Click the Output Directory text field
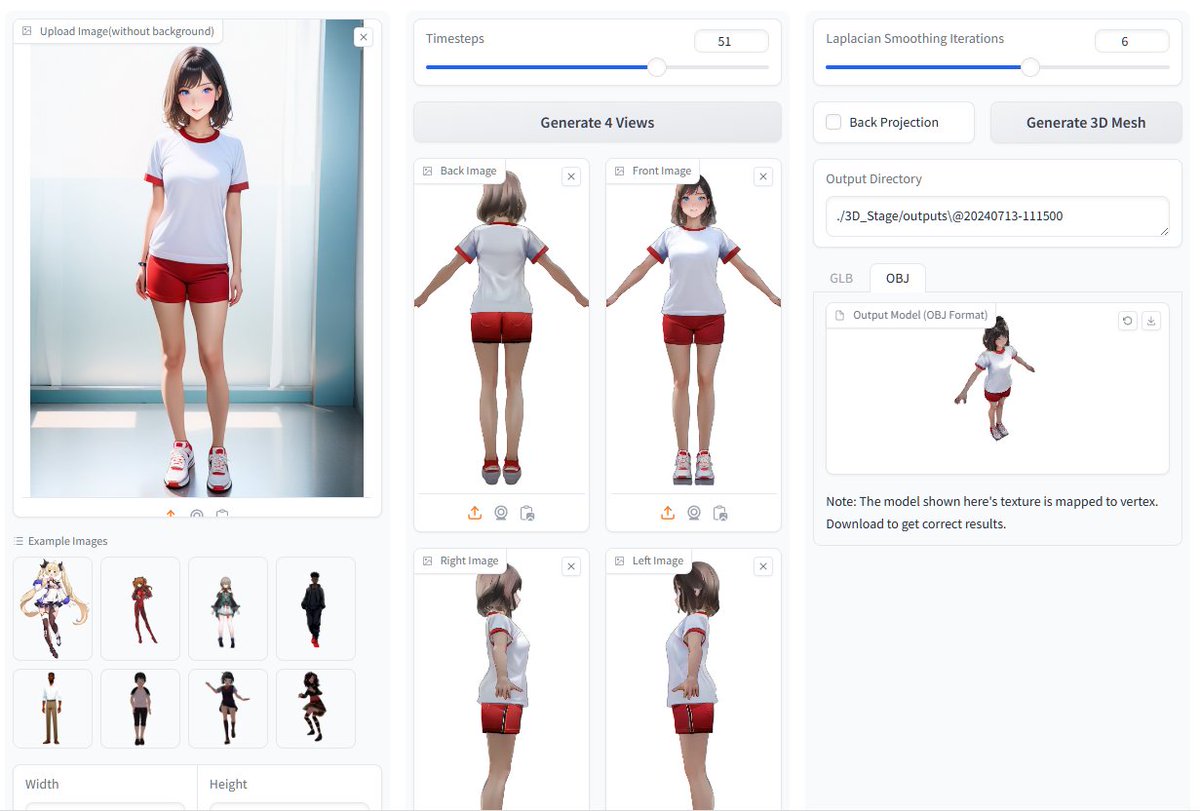 pyautogui.click(x=997, y=216)
